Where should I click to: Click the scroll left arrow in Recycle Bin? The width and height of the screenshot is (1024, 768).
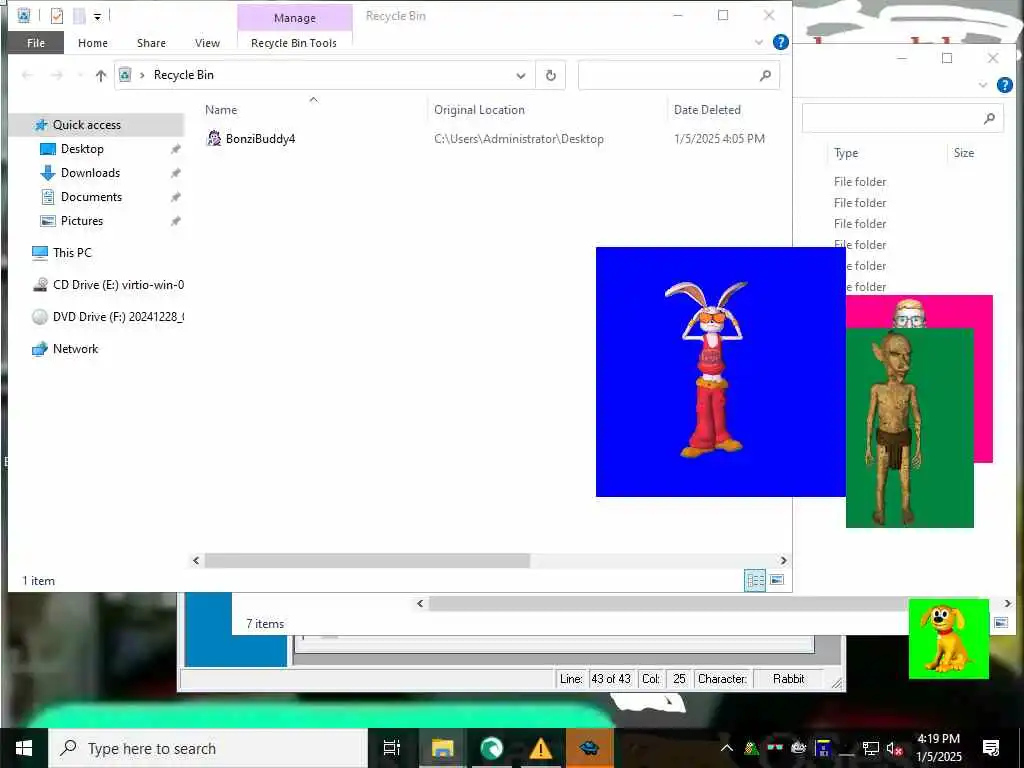click(196, 560)
